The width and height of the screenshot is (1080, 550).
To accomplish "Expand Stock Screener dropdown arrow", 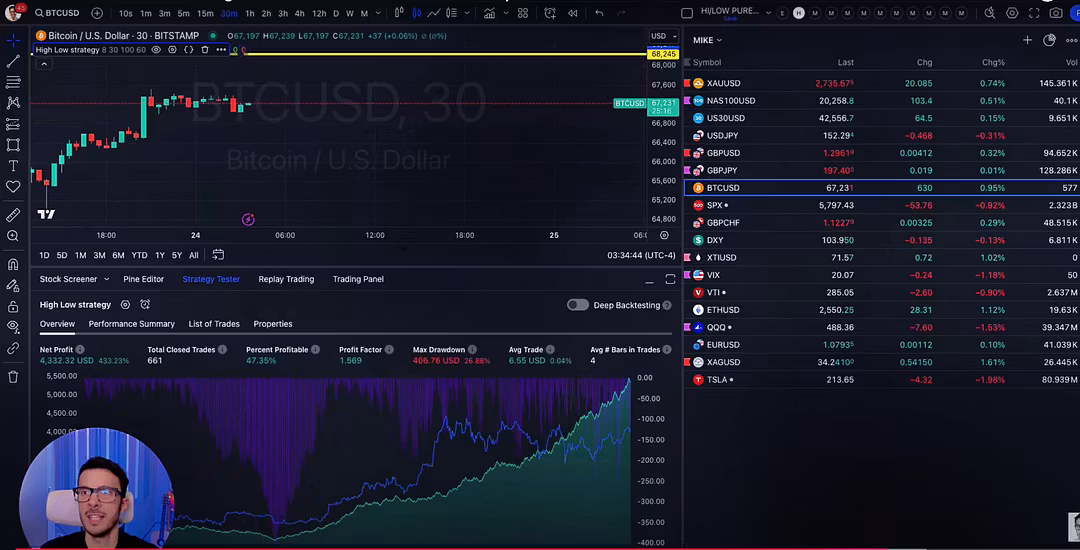I will pyautogui.click(x=106, y=279).
